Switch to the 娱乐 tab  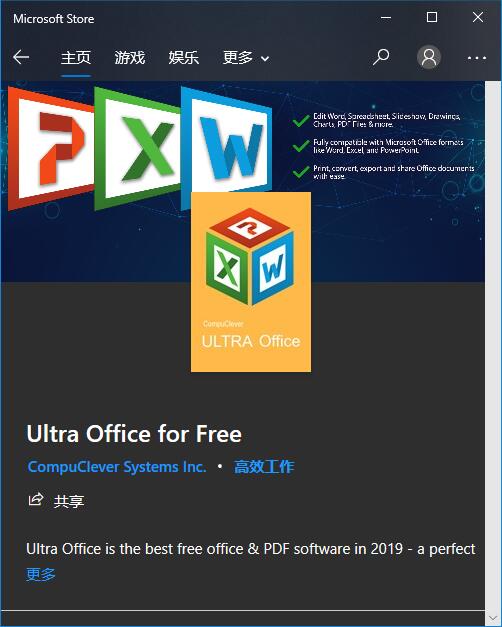coord(184,58)
